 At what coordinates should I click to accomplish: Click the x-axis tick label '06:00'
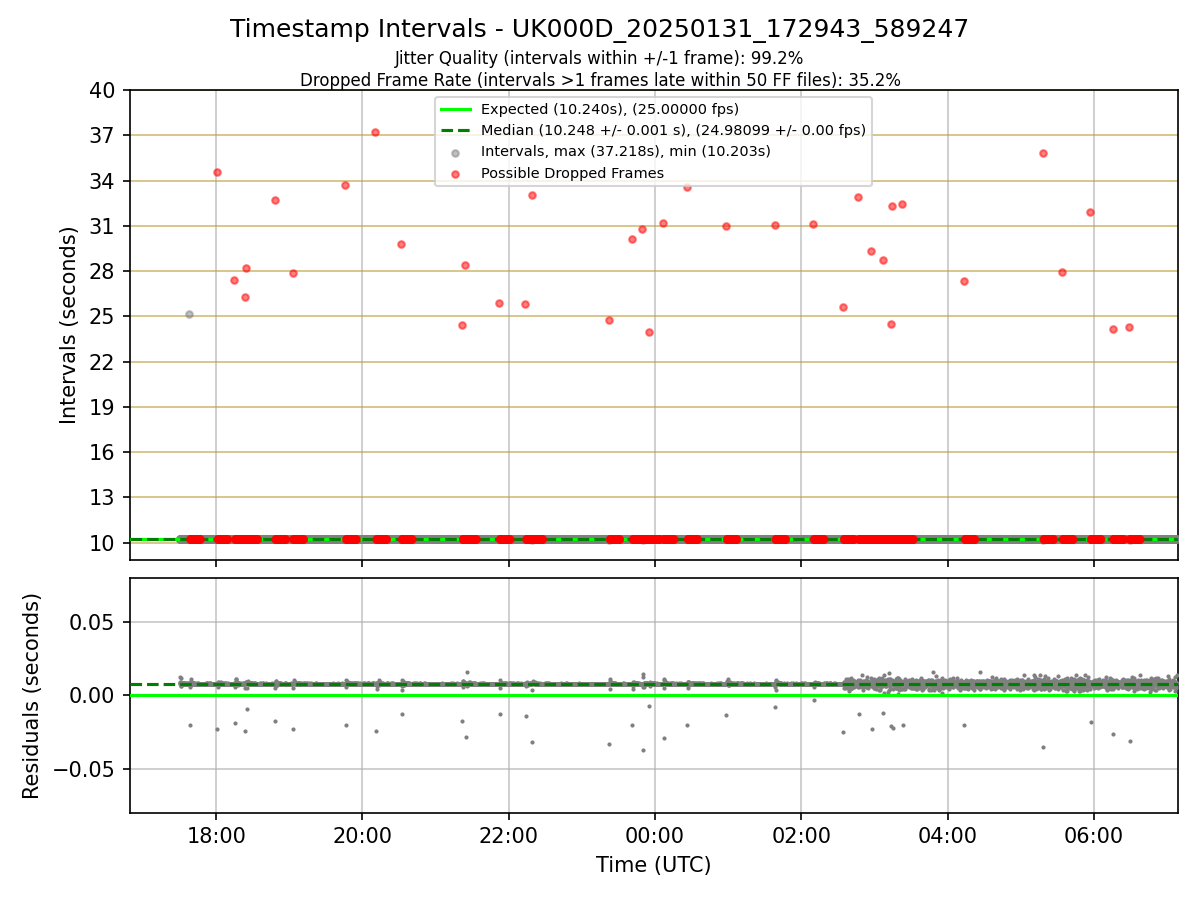coord(1093,836)
